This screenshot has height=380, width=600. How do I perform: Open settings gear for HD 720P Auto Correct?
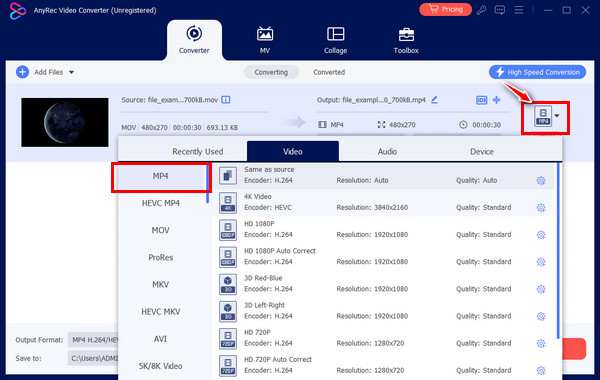(x=541, y=370)
